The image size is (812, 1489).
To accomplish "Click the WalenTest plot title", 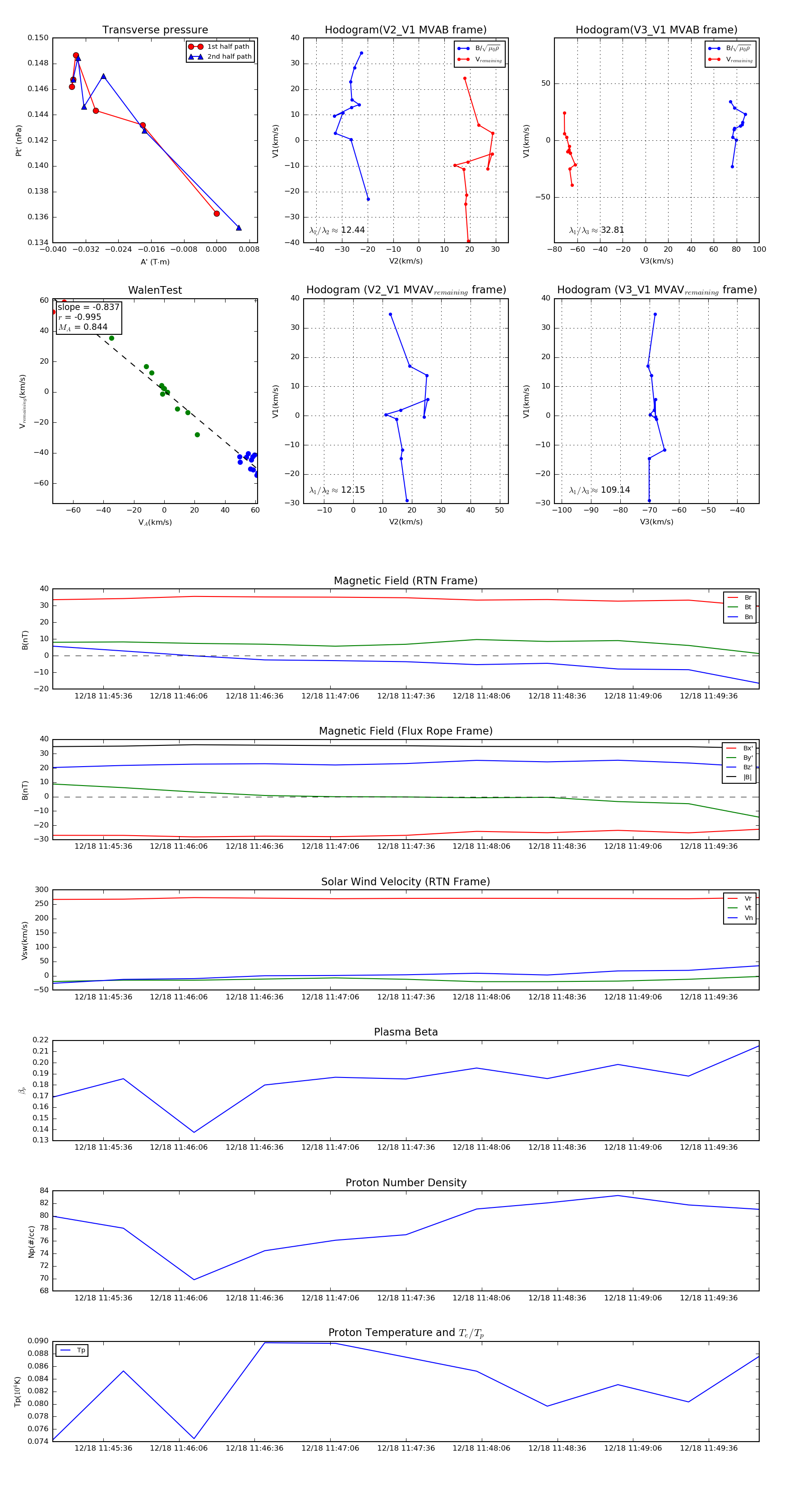I will pos(155,290).
